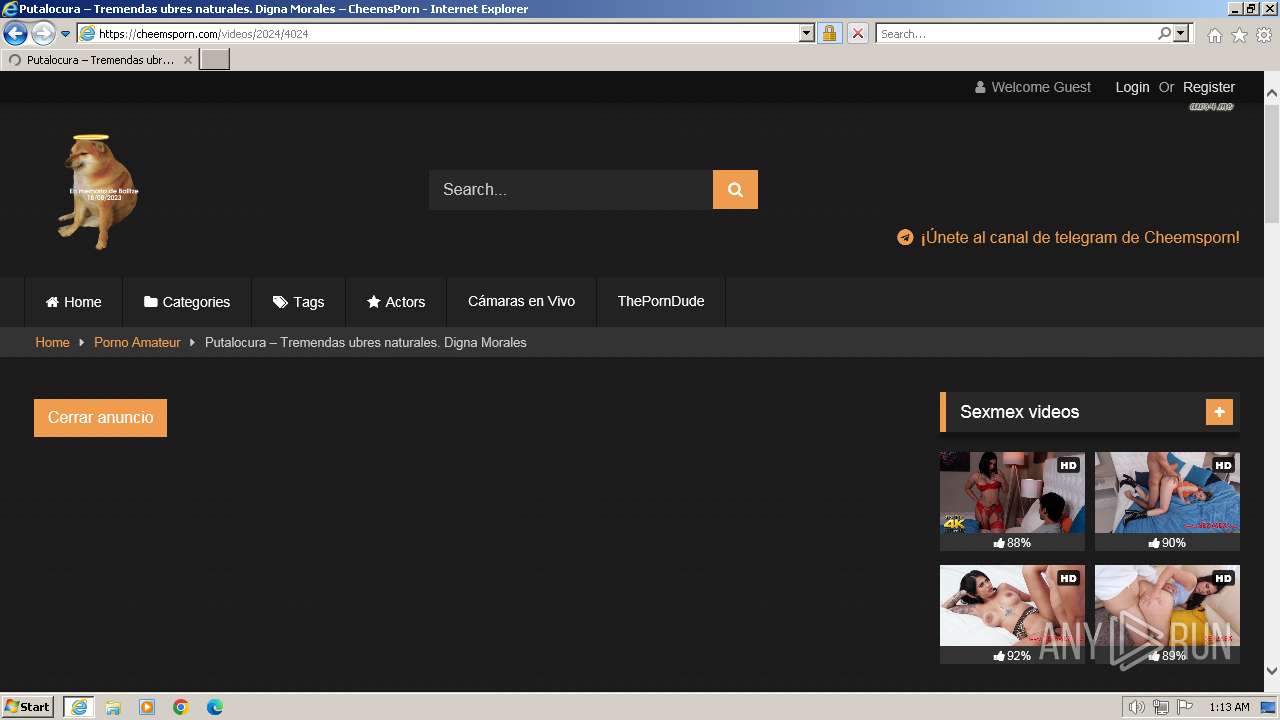Click the vertical scrollbar thumb
The height and width of the screenshot is (720, 1280).
pos(1272,163)
